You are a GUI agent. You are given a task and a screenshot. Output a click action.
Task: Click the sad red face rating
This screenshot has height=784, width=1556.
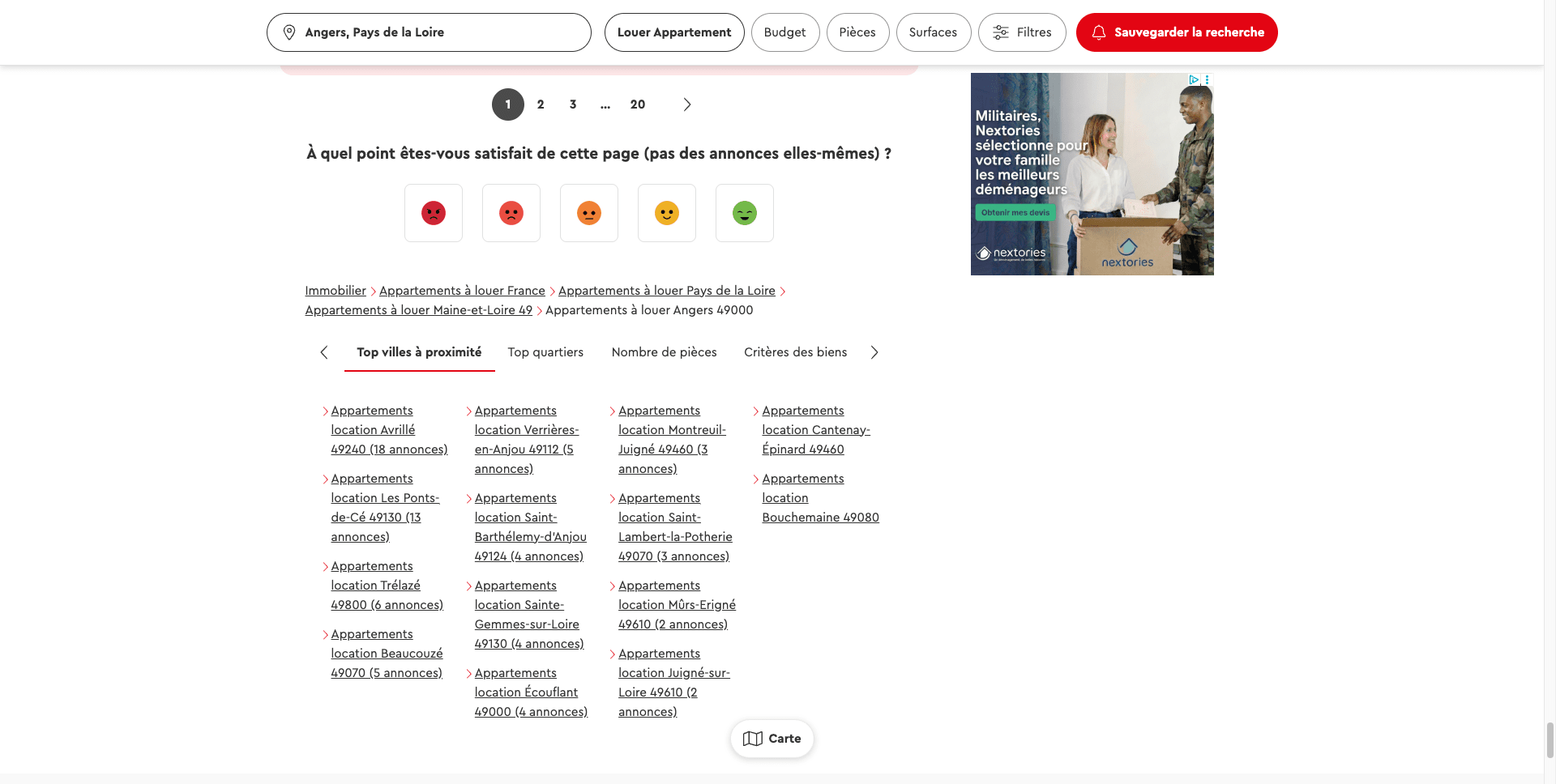(x=511, y=213)
